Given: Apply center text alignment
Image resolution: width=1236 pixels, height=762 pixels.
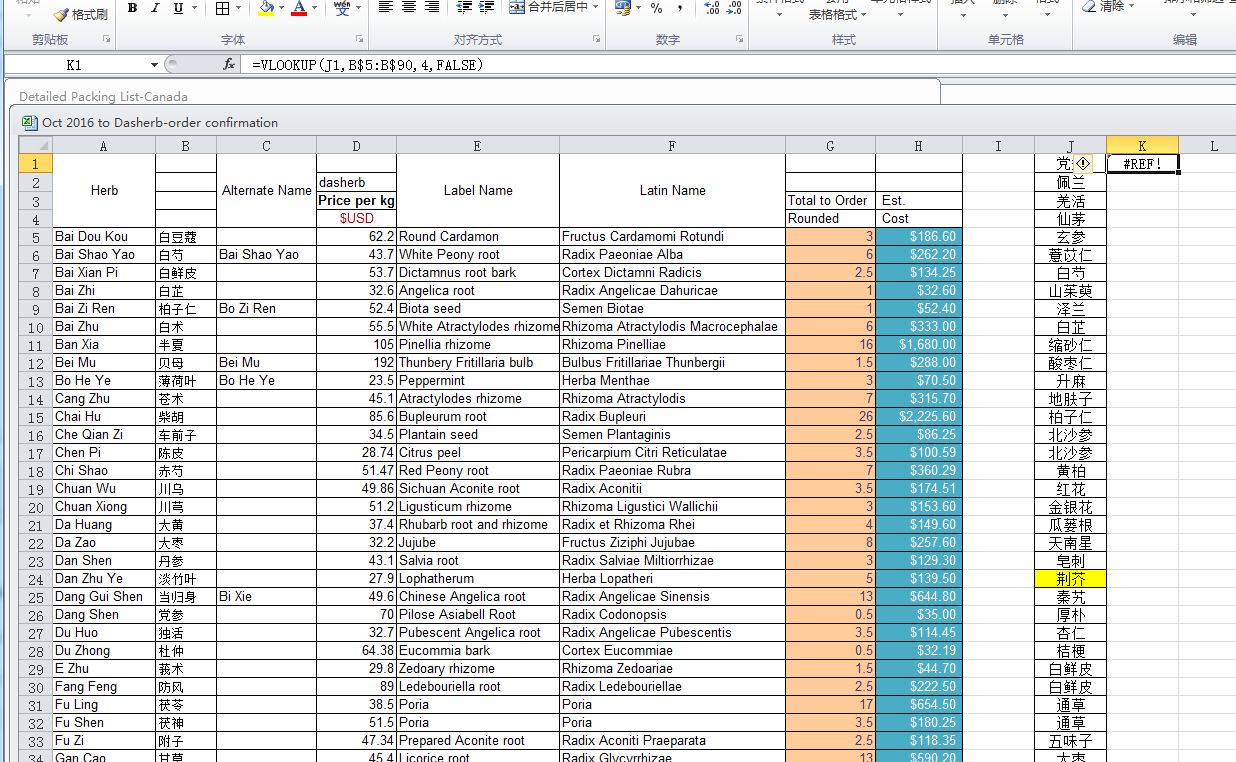Looking at the screenshot, I should [x=409, y=7].
